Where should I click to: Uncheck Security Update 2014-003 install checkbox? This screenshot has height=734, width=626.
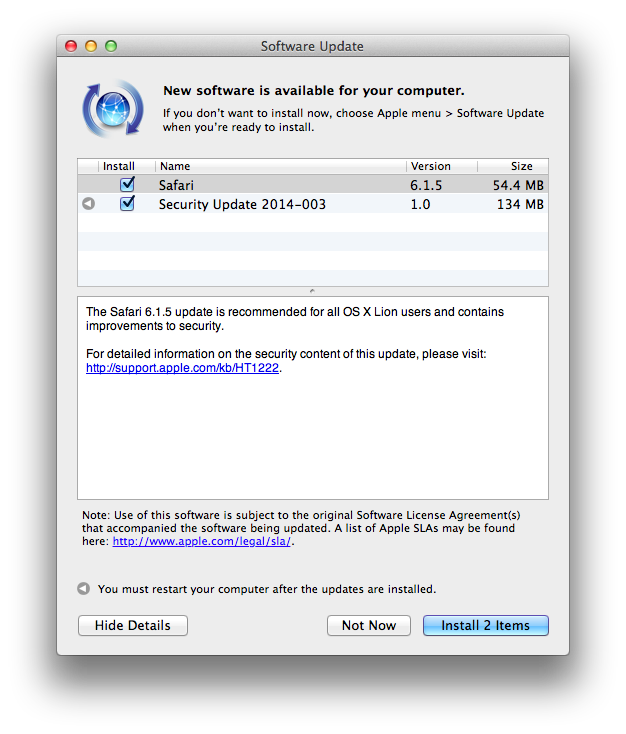[127, 204]
